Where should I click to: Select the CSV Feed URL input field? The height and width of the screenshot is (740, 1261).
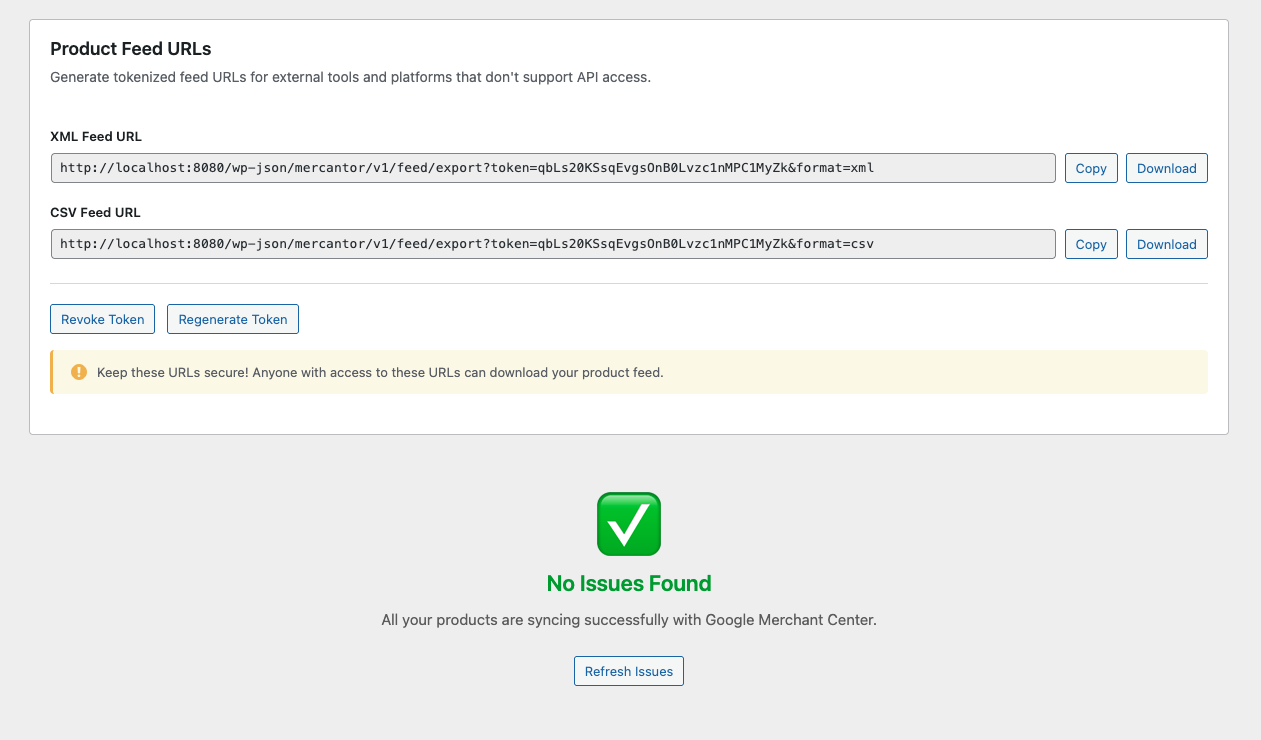tap(550, 244)
